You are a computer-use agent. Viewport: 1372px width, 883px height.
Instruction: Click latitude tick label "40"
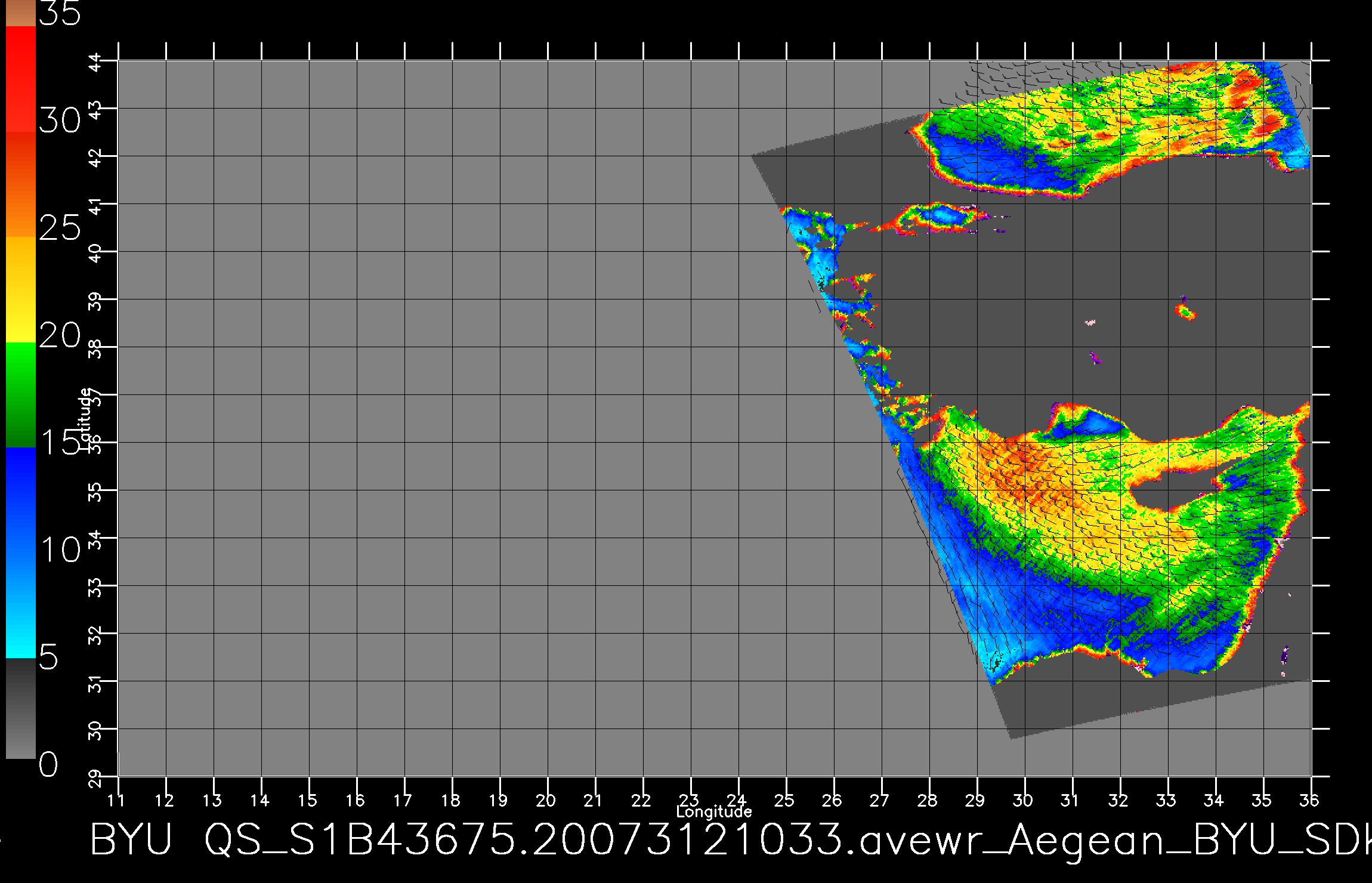click(x=95, y=254)
